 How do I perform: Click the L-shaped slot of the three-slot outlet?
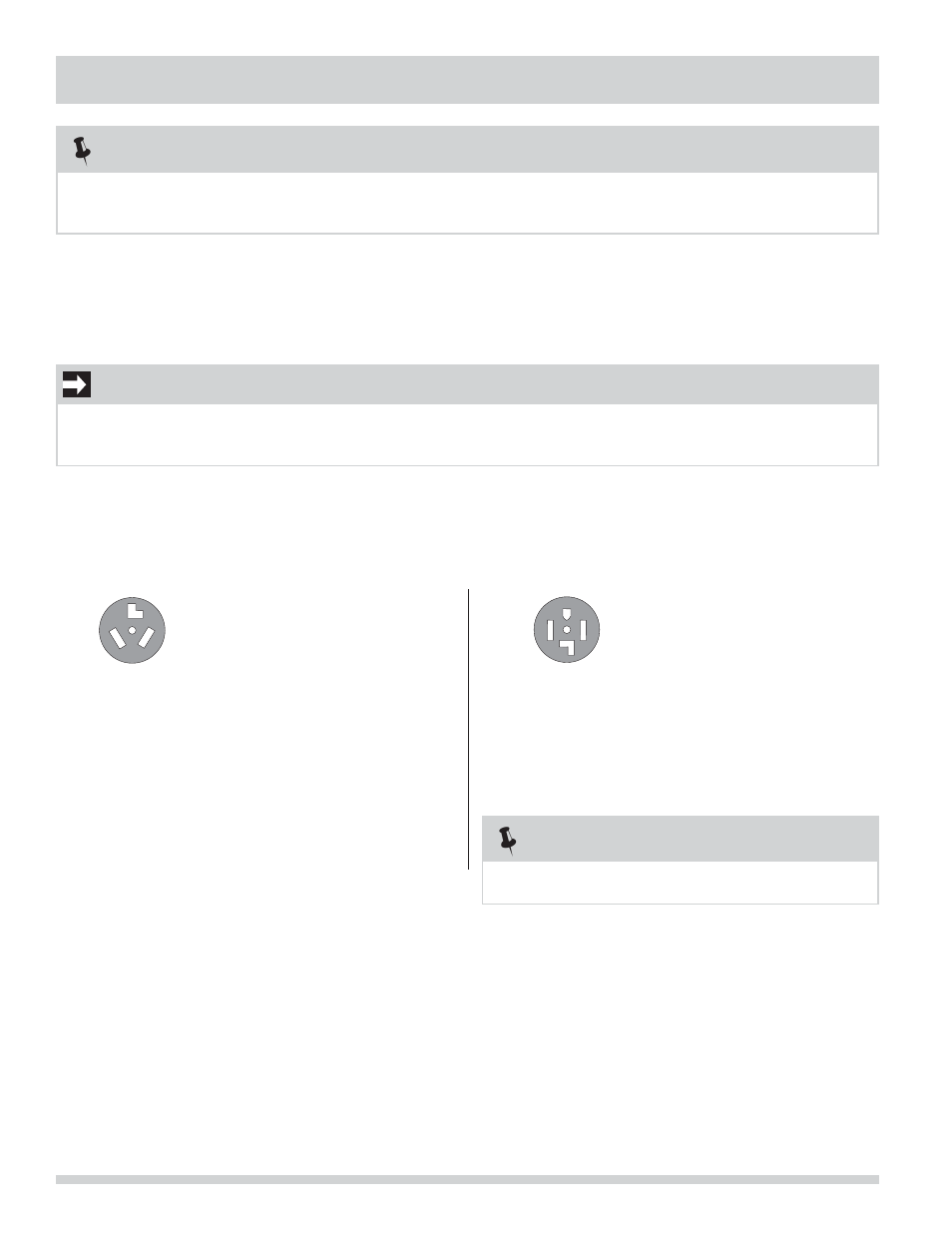coord(135,611)
